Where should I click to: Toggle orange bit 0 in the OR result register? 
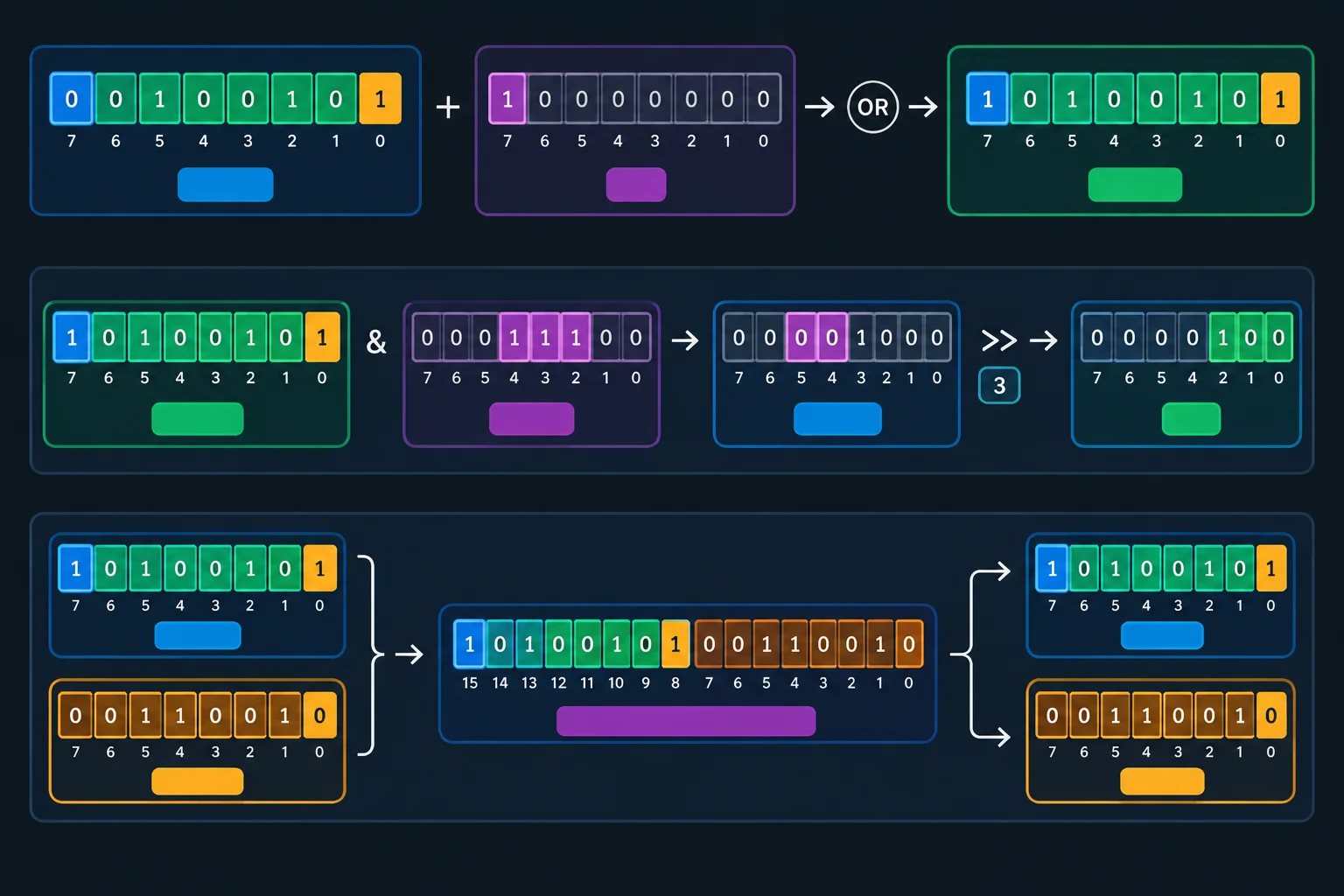[x=1280, y=99]
